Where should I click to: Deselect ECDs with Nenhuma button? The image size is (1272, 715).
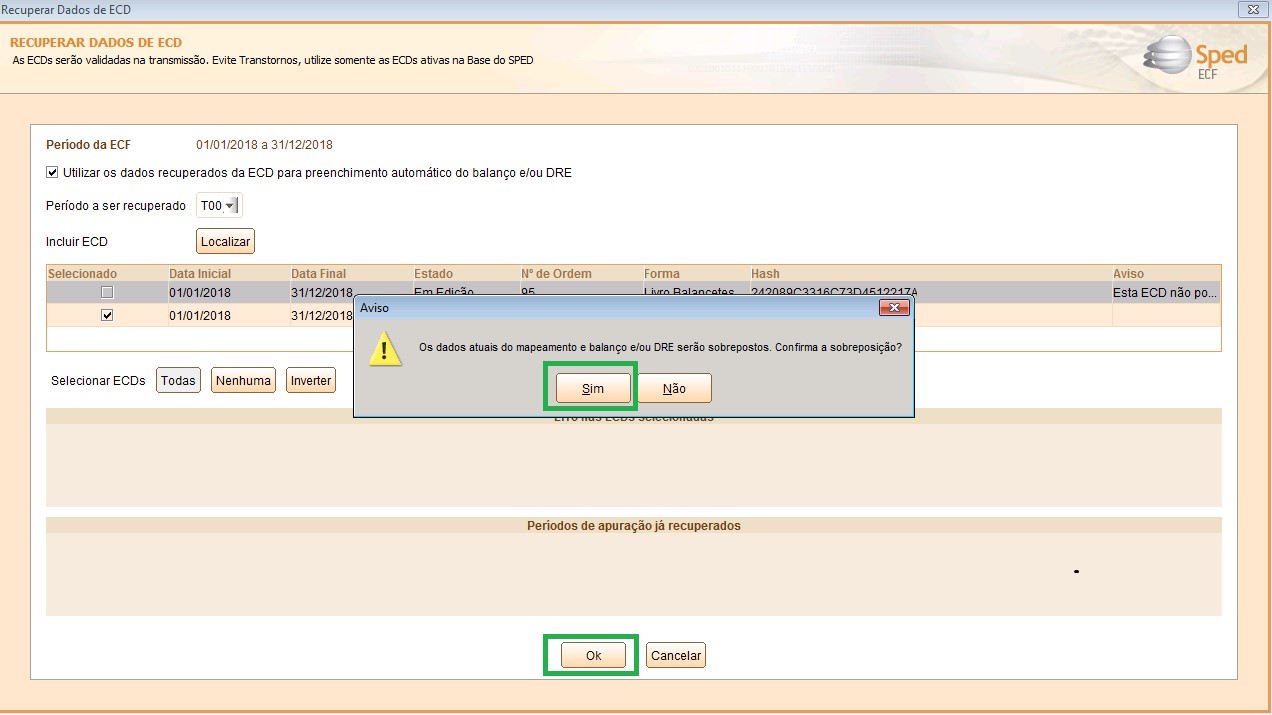point(243,380)
